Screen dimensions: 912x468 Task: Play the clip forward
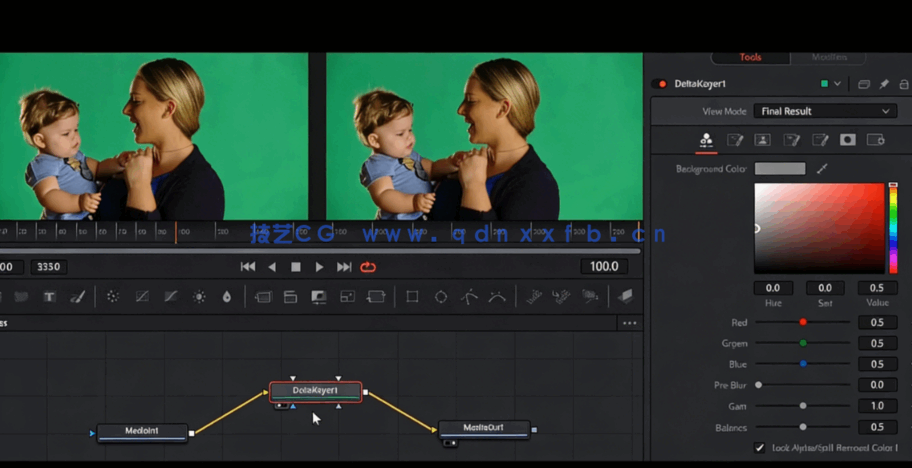tap(319, 267)
